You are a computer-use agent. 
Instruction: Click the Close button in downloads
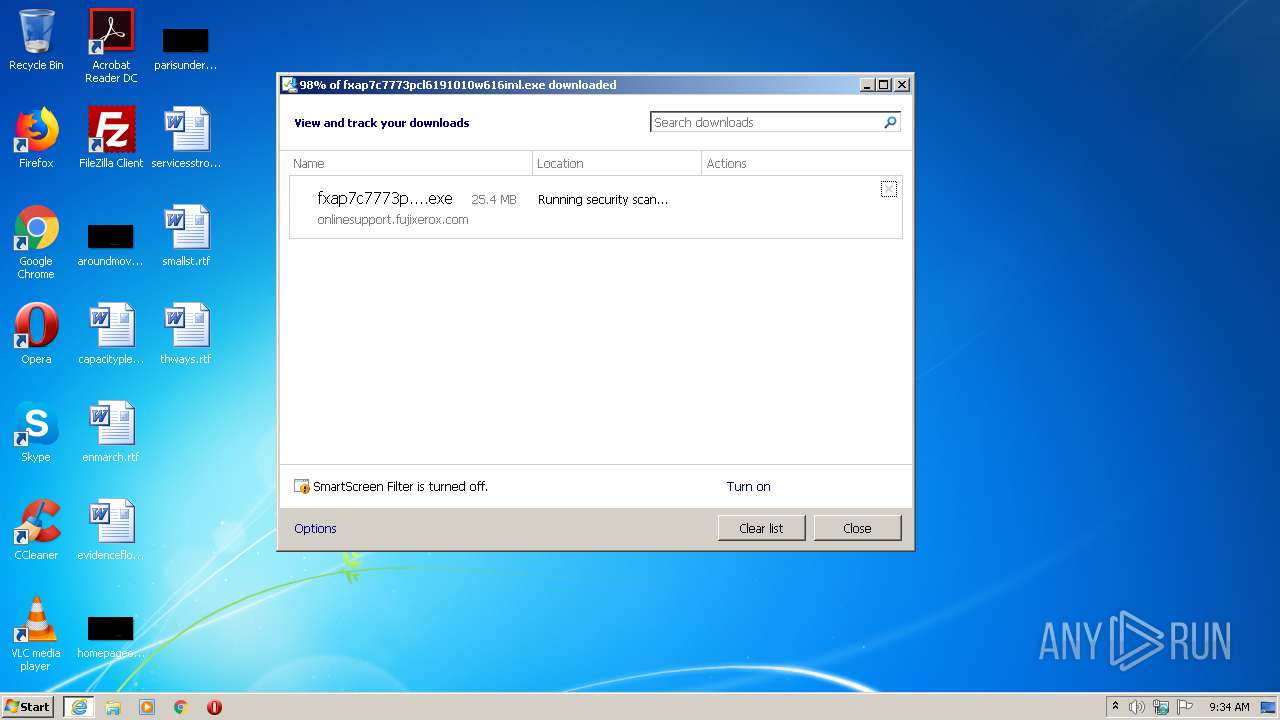pos(857,528)
